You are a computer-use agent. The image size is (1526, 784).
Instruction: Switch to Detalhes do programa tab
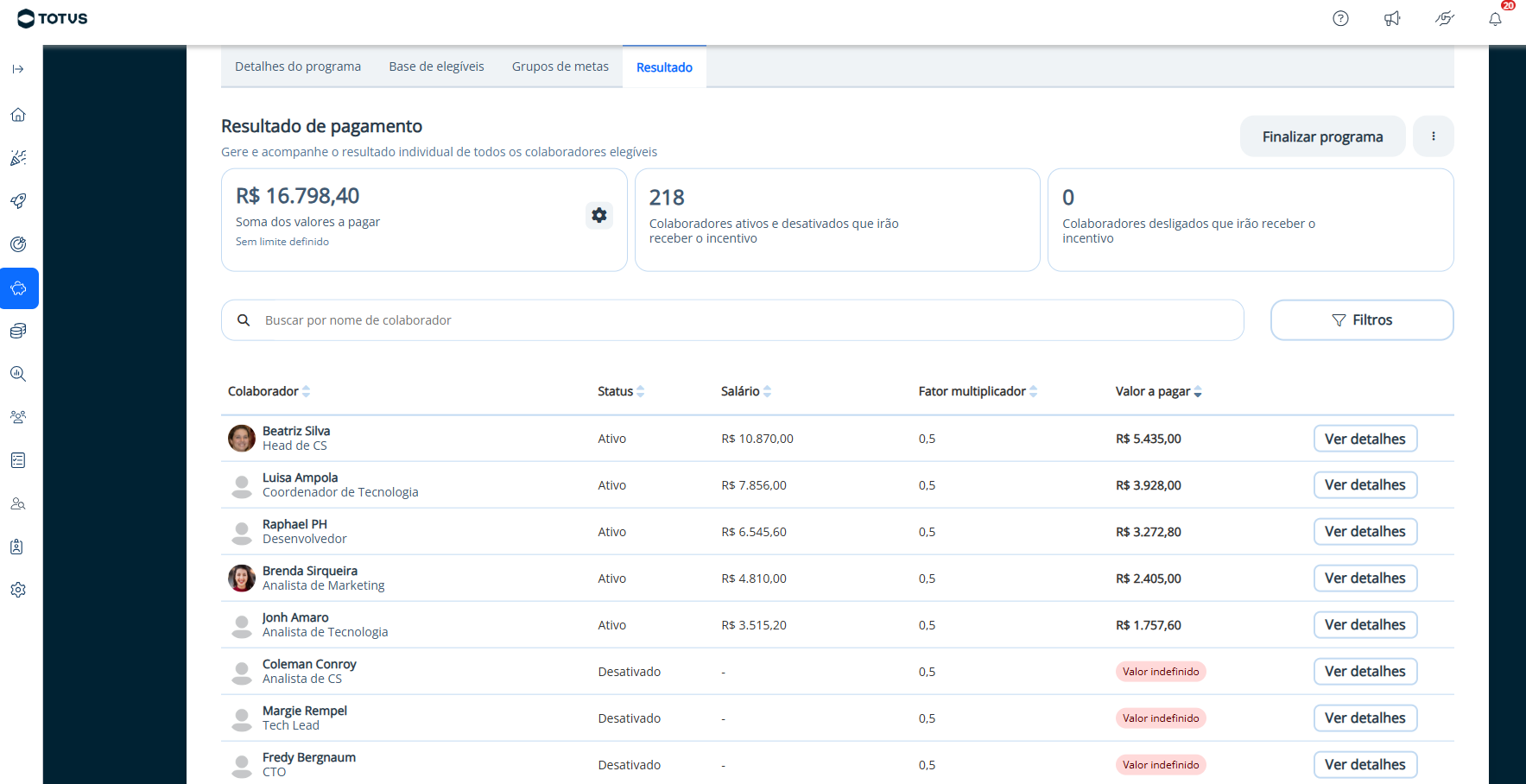pos(298,66)
